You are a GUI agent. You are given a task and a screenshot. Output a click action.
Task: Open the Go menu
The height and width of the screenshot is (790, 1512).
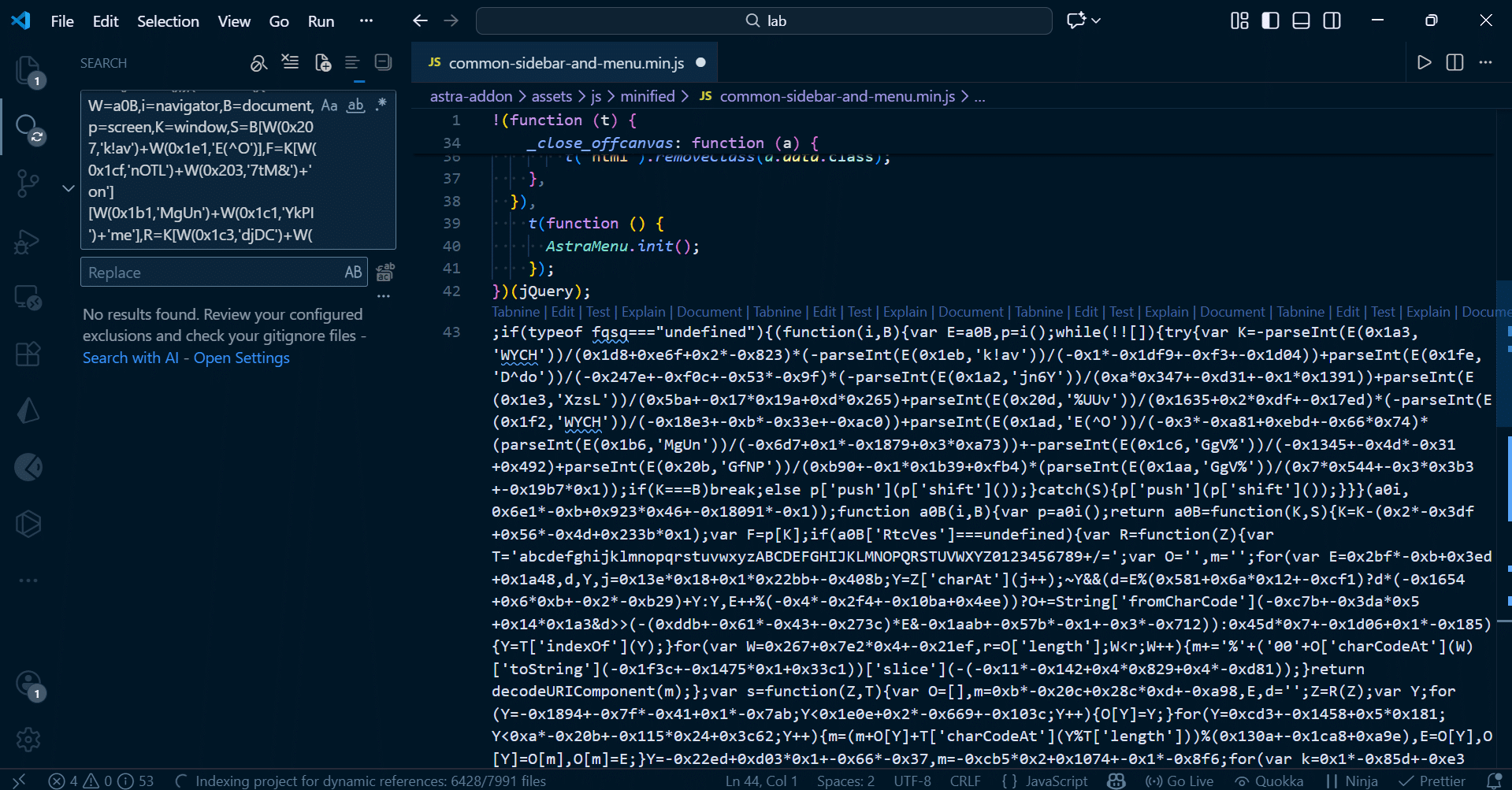(x=279, y=21)
